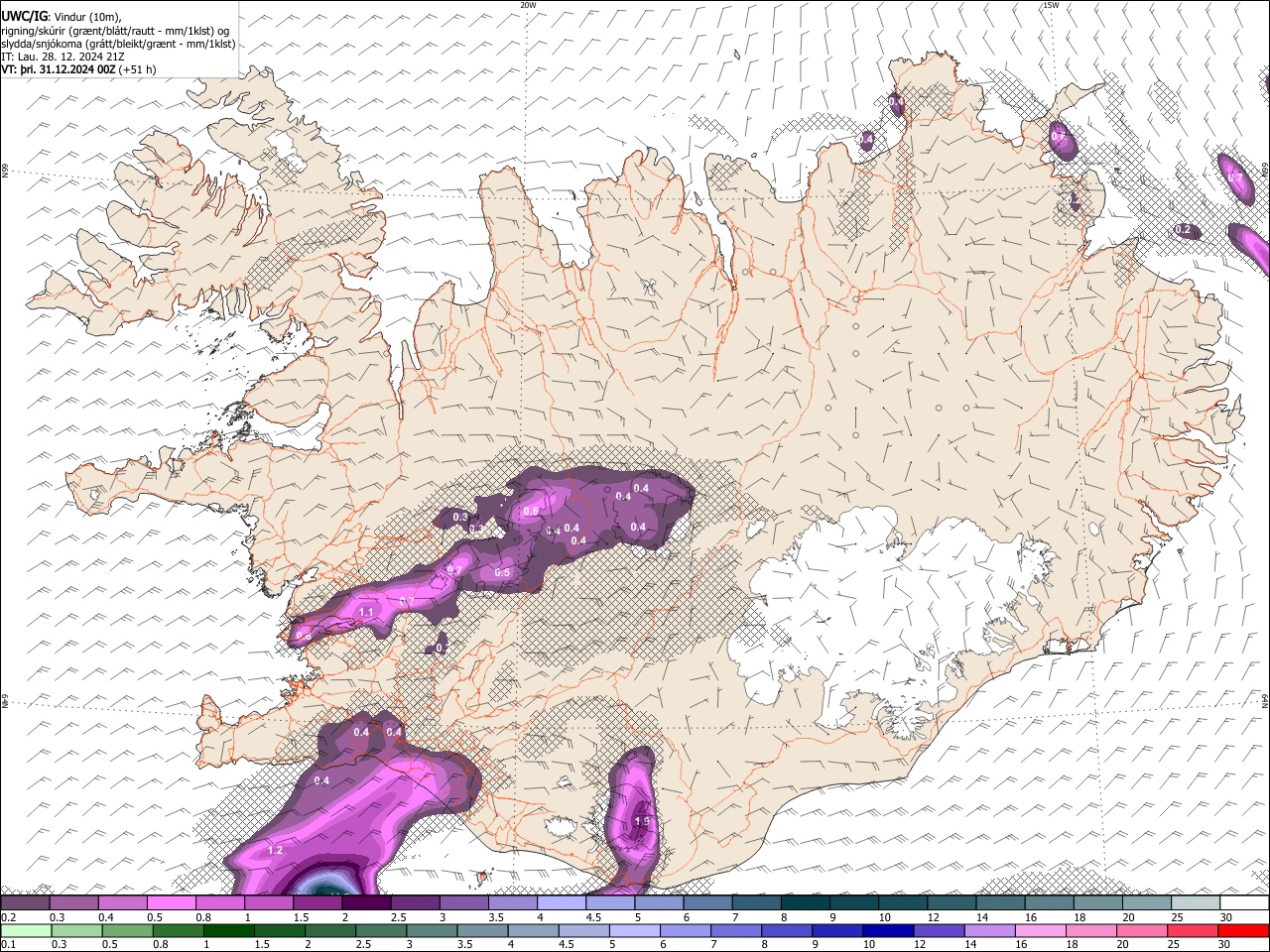Click the '0.2' label starting the snow scale
Viewport: 1270px width, 952px height.
pos(8,917)
